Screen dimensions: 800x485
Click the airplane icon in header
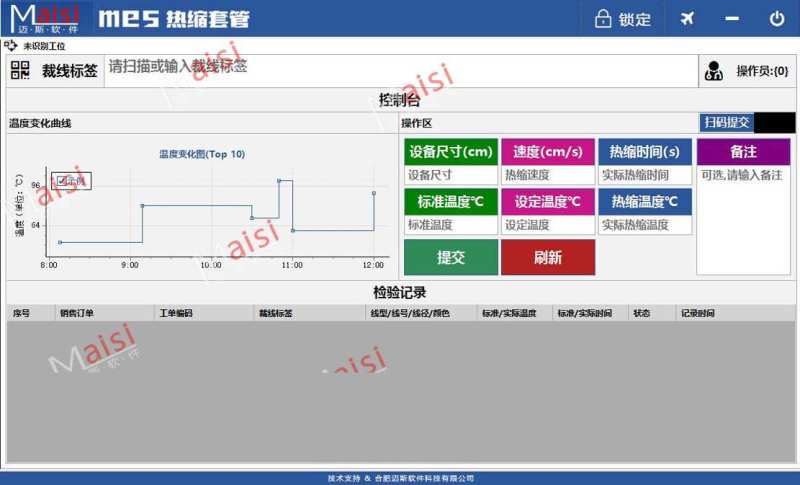[687, 19]
